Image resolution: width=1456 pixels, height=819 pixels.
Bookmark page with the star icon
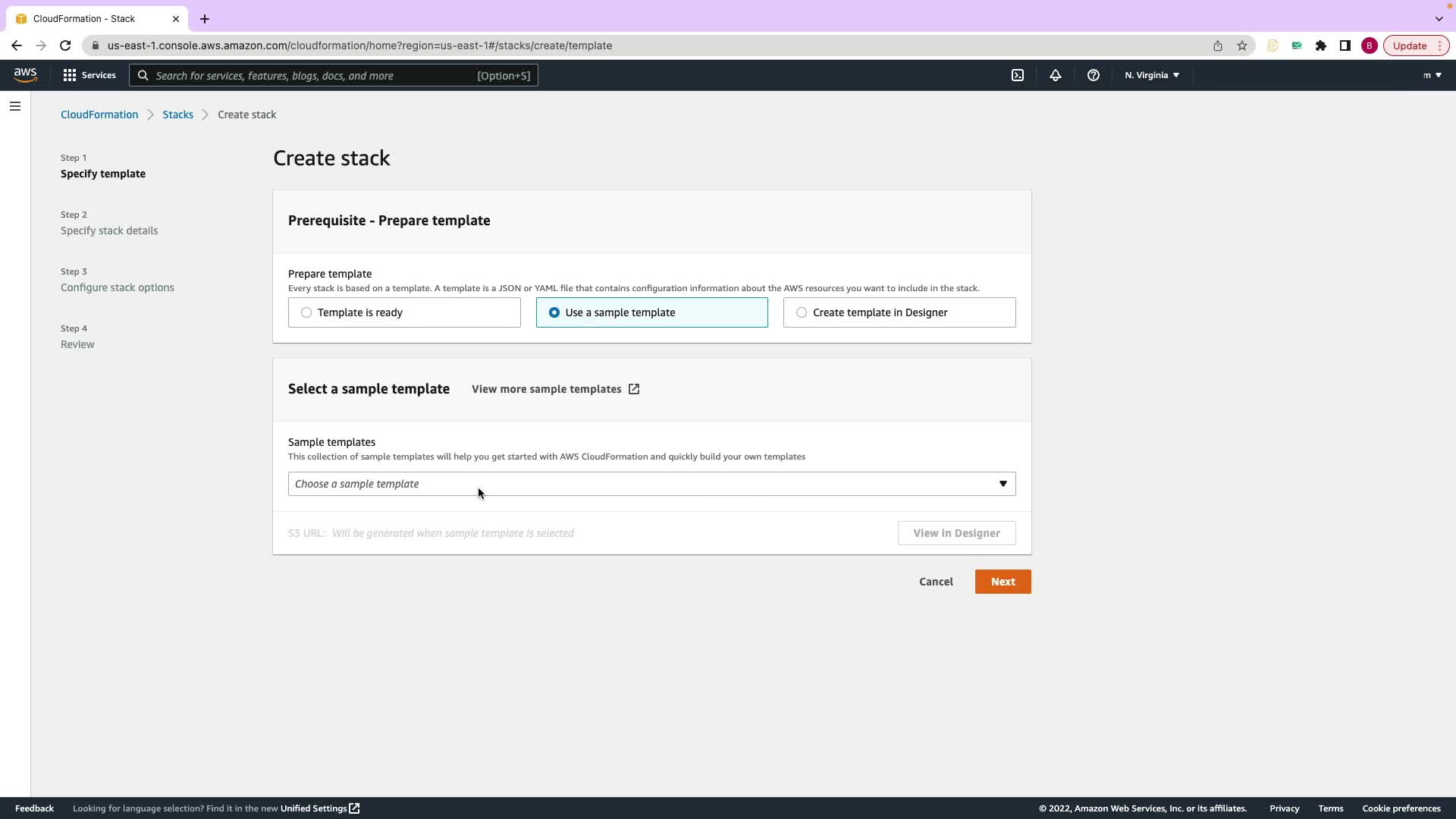pos(1242,45)
